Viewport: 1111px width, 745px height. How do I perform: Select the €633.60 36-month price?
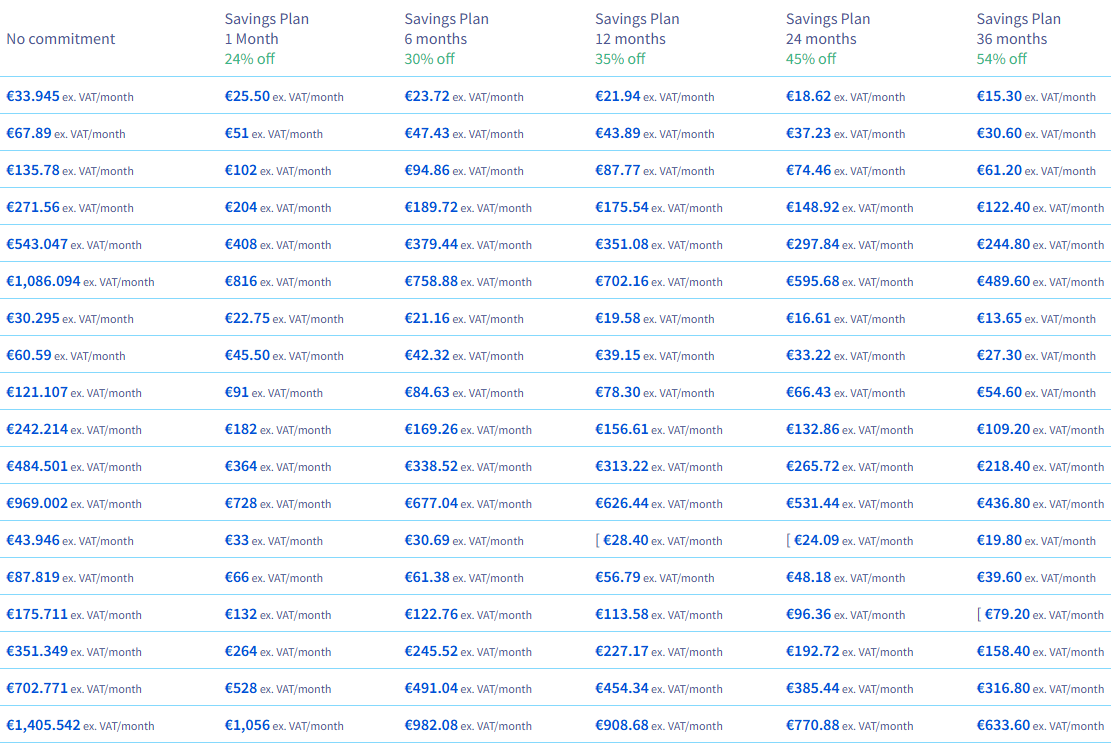coord(1003,726)
